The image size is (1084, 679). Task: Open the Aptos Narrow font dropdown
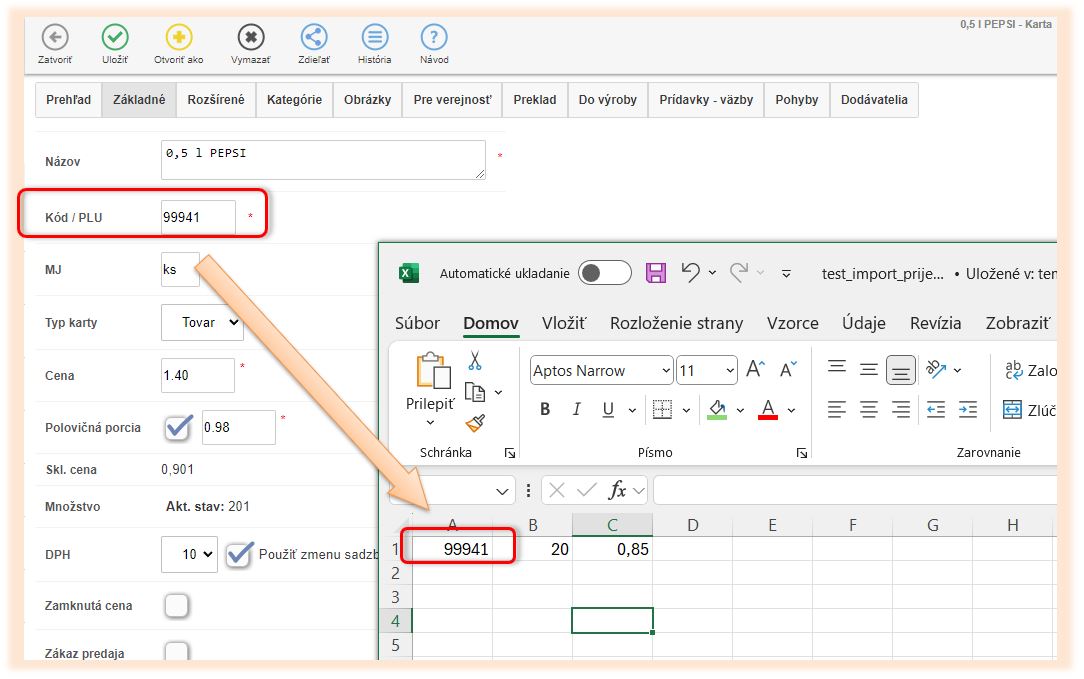coord(601,370)
